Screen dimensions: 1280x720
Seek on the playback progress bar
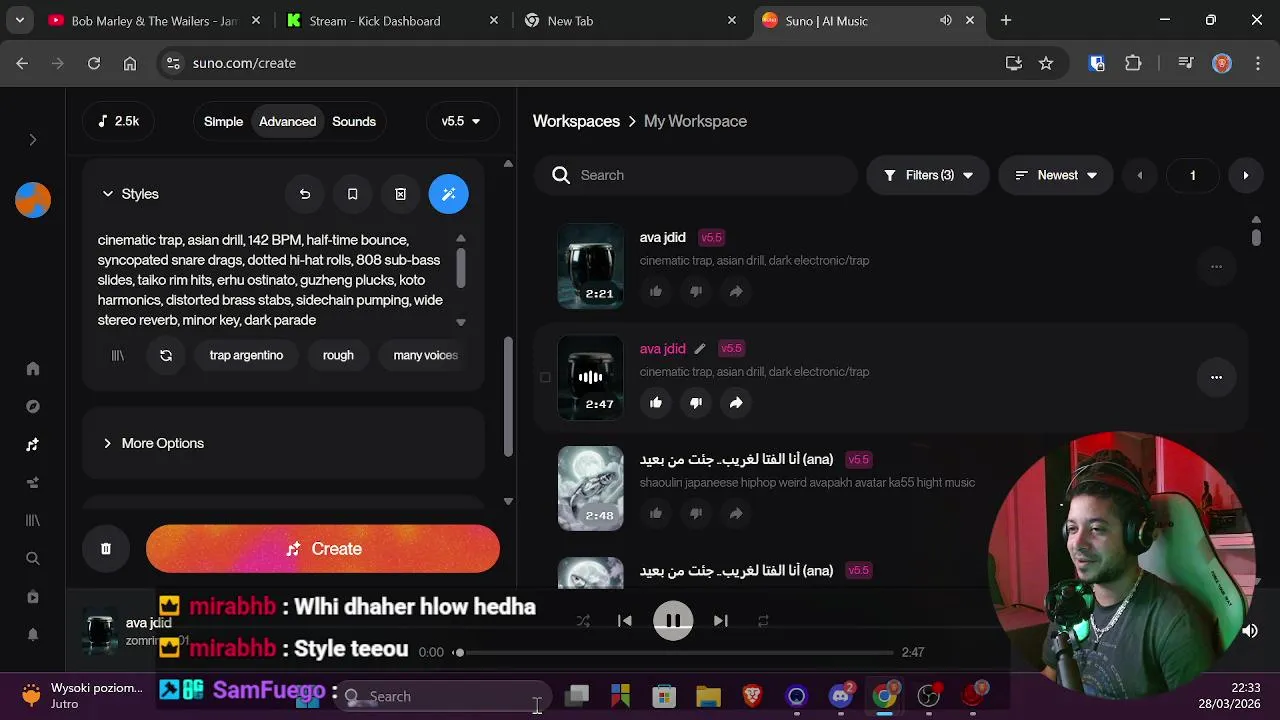pos(676,652)
